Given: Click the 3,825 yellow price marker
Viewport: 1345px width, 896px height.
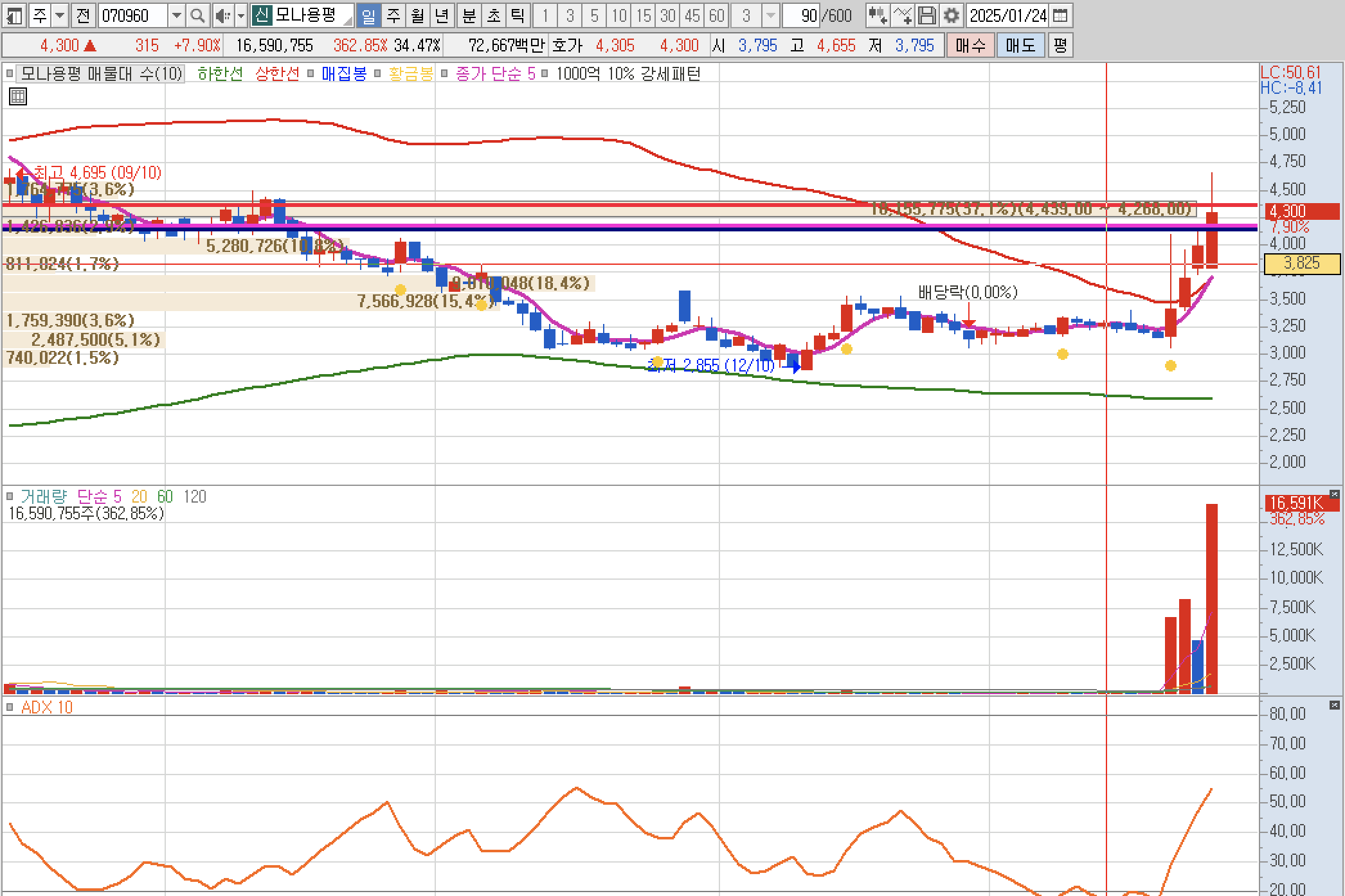Looking at the screenshot, I should (1301, 264).
